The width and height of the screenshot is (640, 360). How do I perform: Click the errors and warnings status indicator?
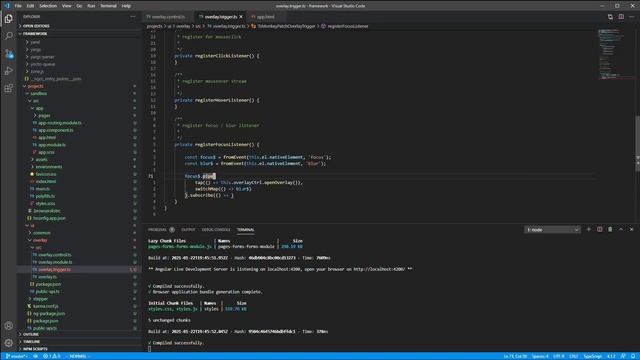pos(52,356)
